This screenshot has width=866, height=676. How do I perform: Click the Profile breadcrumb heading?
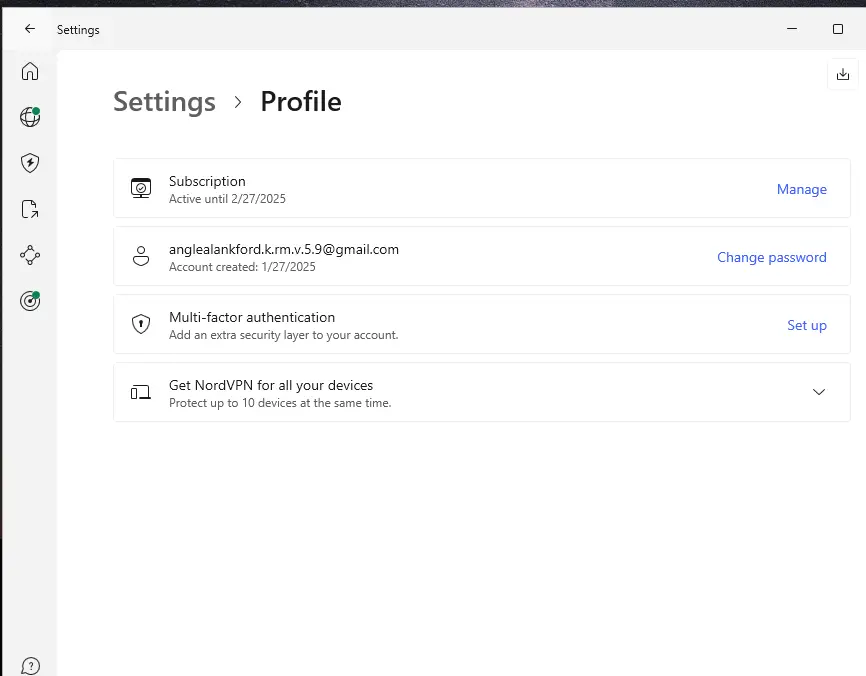point(301,102)
